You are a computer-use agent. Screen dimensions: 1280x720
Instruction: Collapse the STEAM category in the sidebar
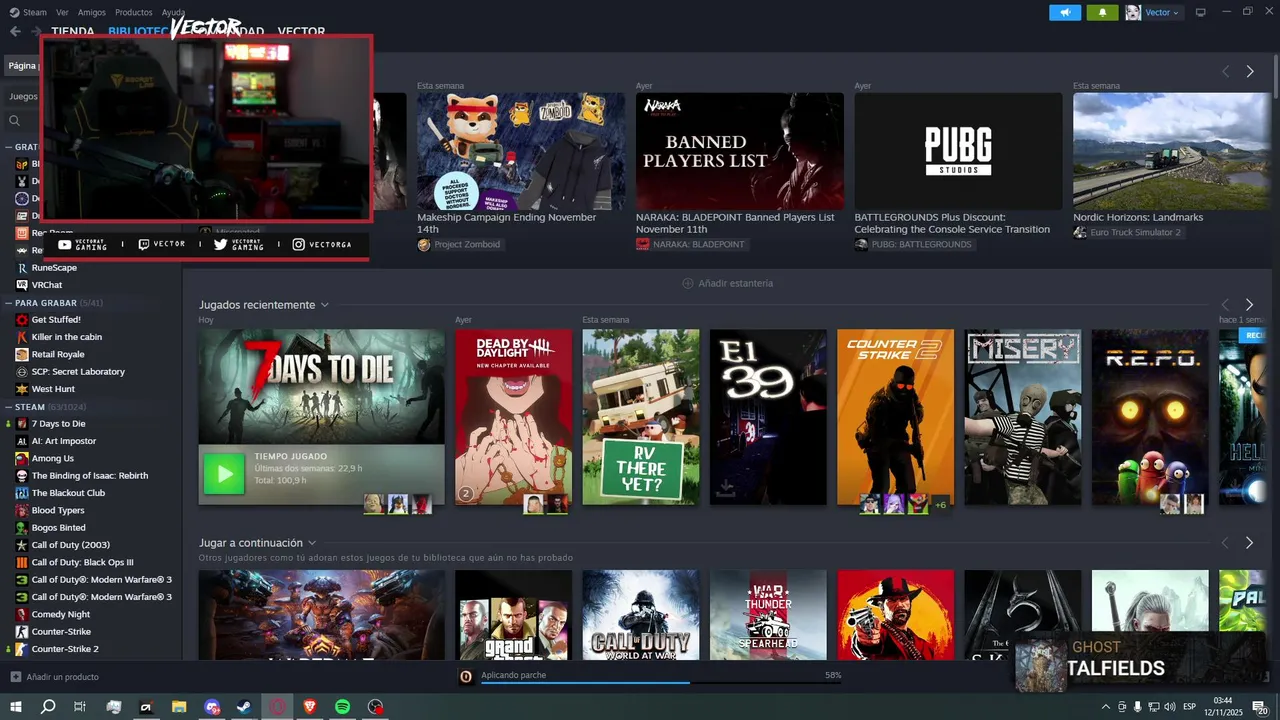click(x=8, y=407)
